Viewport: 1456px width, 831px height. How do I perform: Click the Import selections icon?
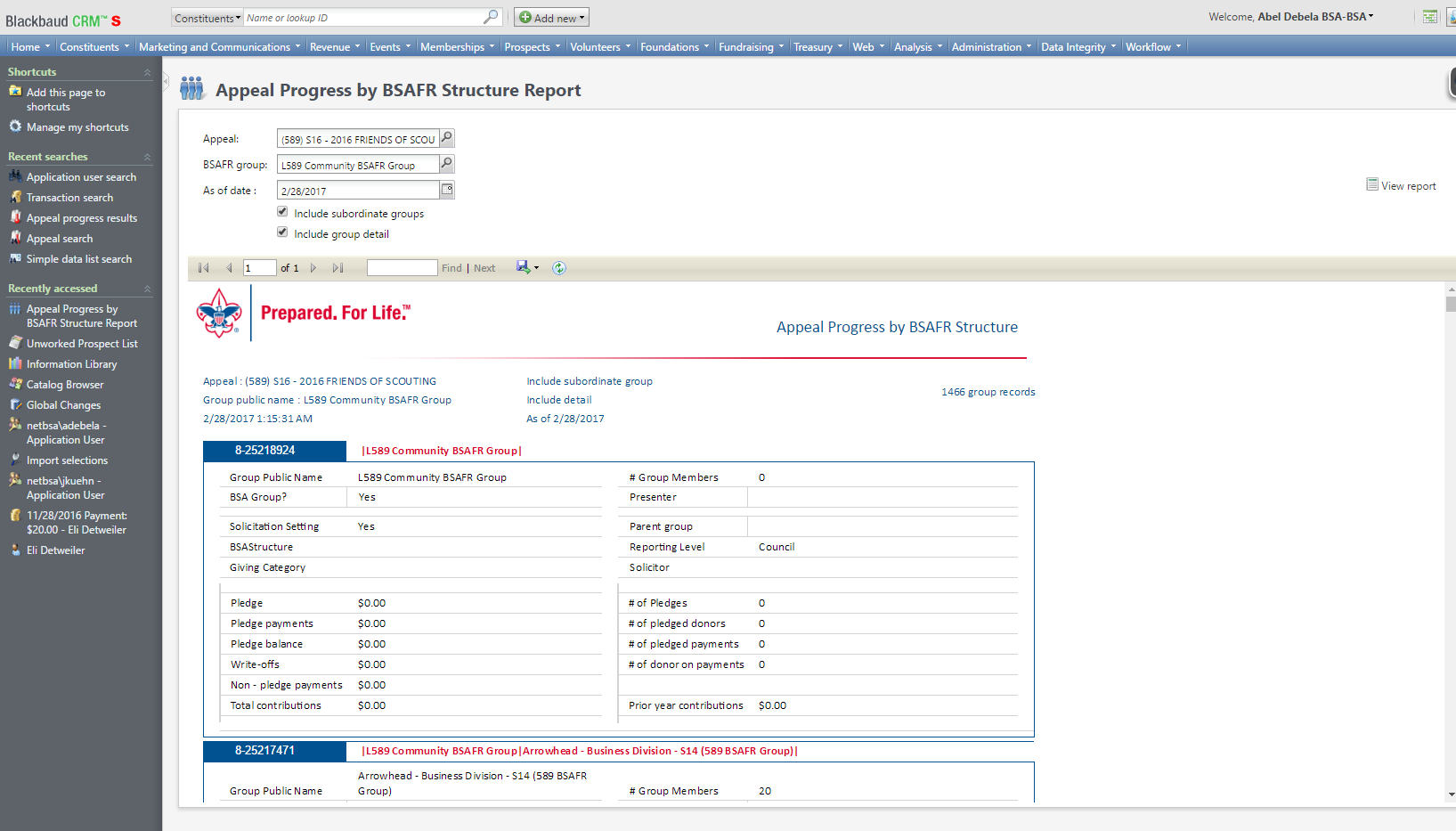coord(15,460)
